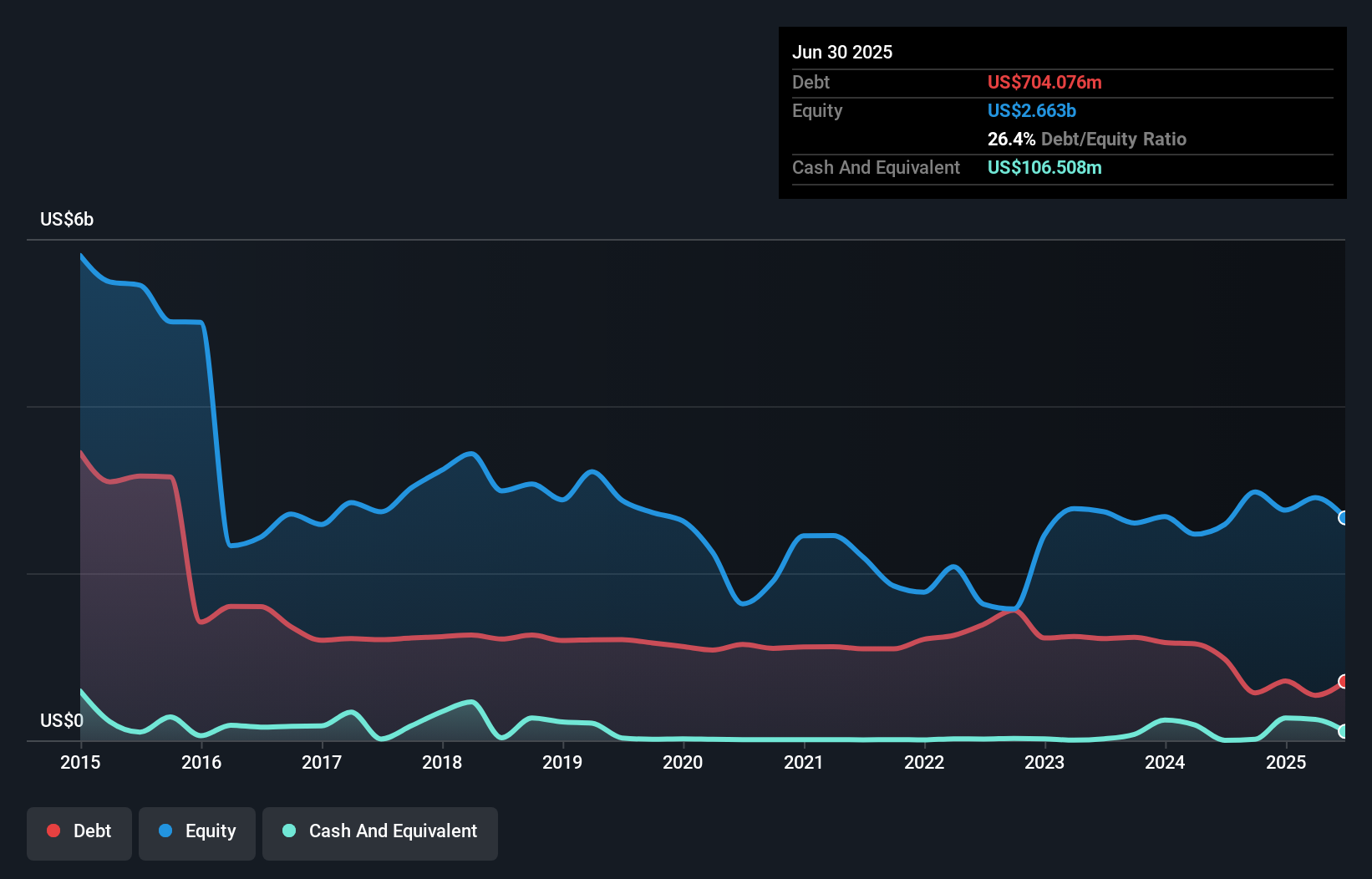Screen dimensions: 1372x879
Task: Click the US$6b axis gridline label
Action: pos(67,219)
